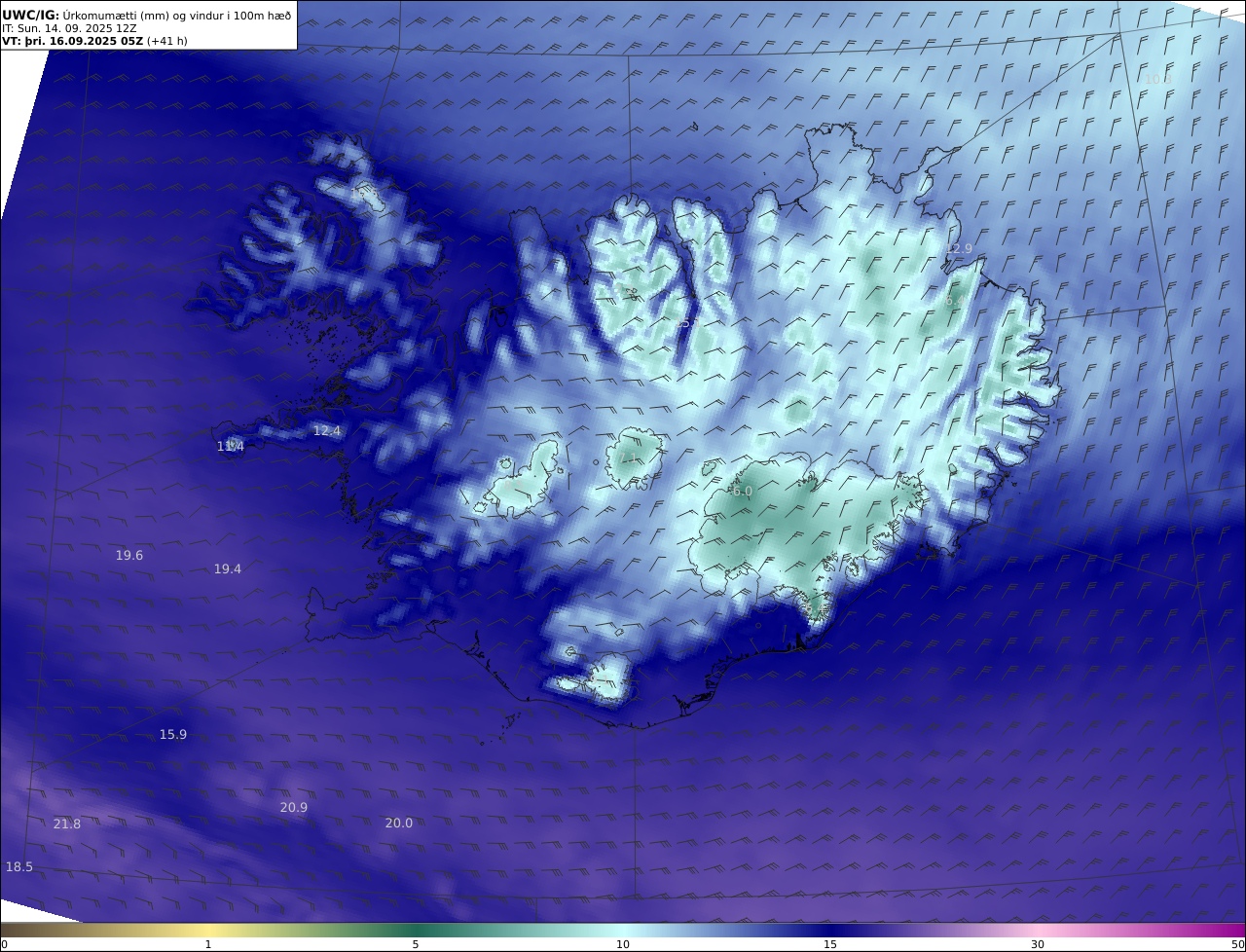Click the 12.9 value label
1246x952 pixels.
[960, 248]
